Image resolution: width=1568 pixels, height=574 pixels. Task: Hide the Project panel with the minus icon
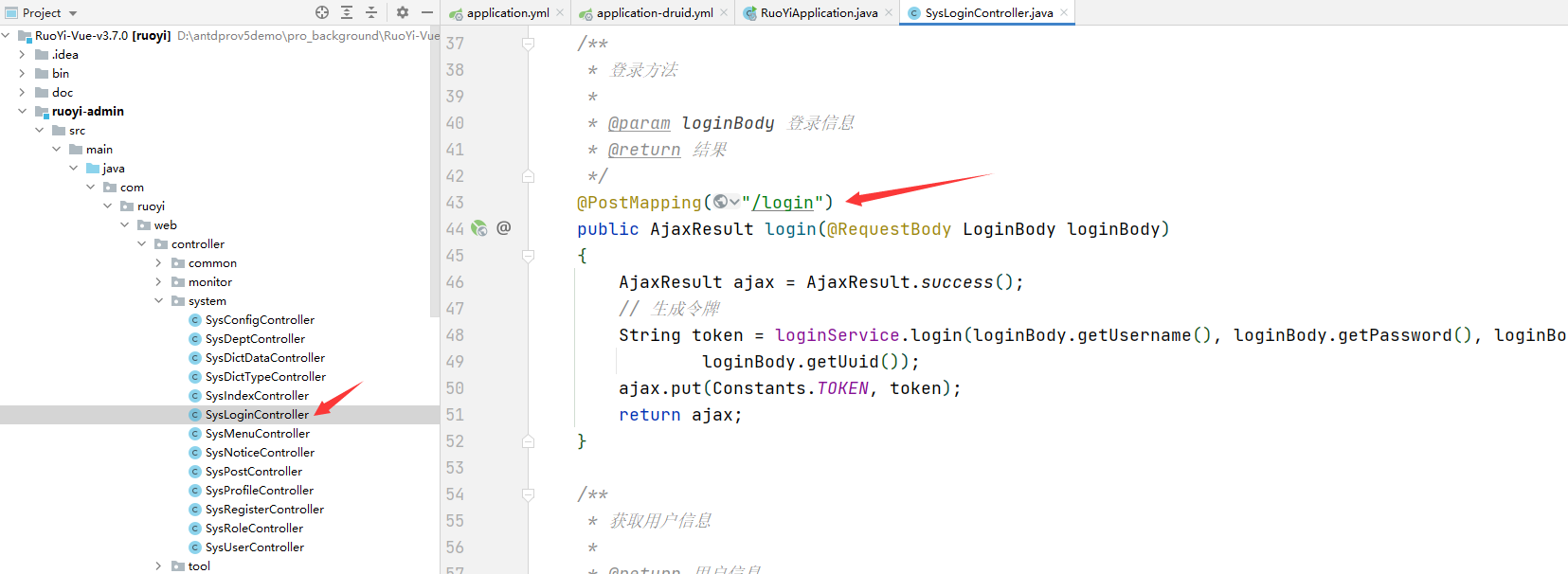pyautogui.click(x=427, y=12)
